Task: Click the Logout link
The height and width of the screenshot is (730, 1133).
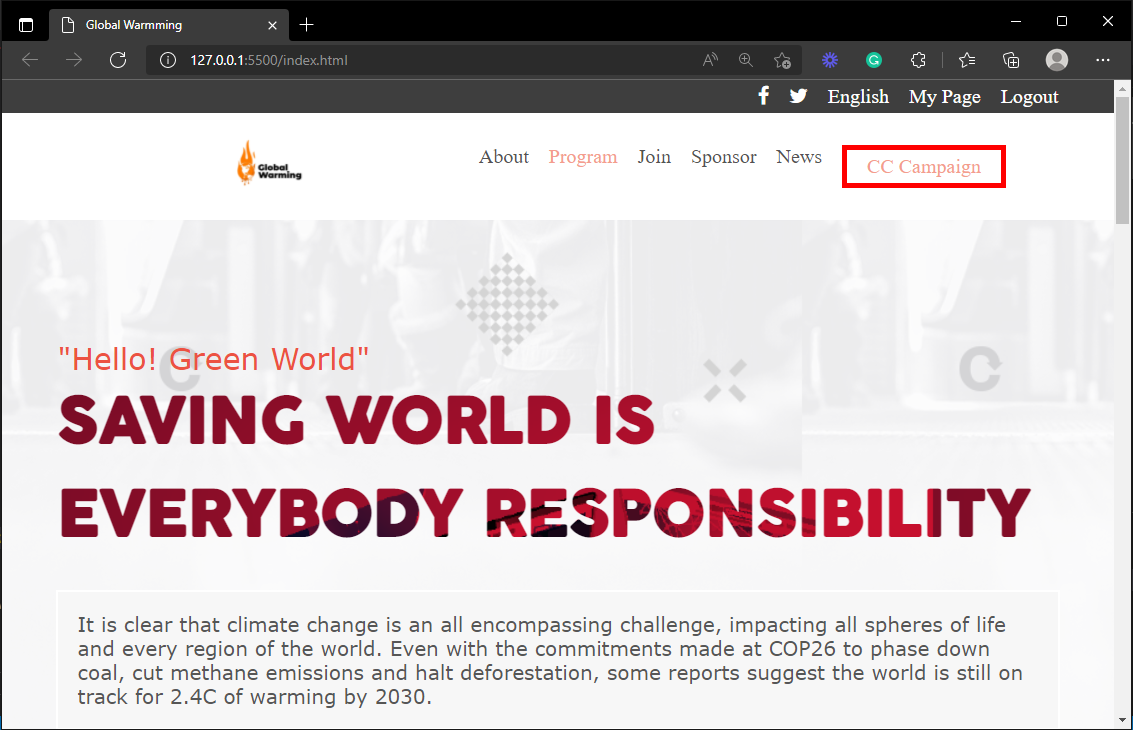Action: click(x=1029, y=97)
